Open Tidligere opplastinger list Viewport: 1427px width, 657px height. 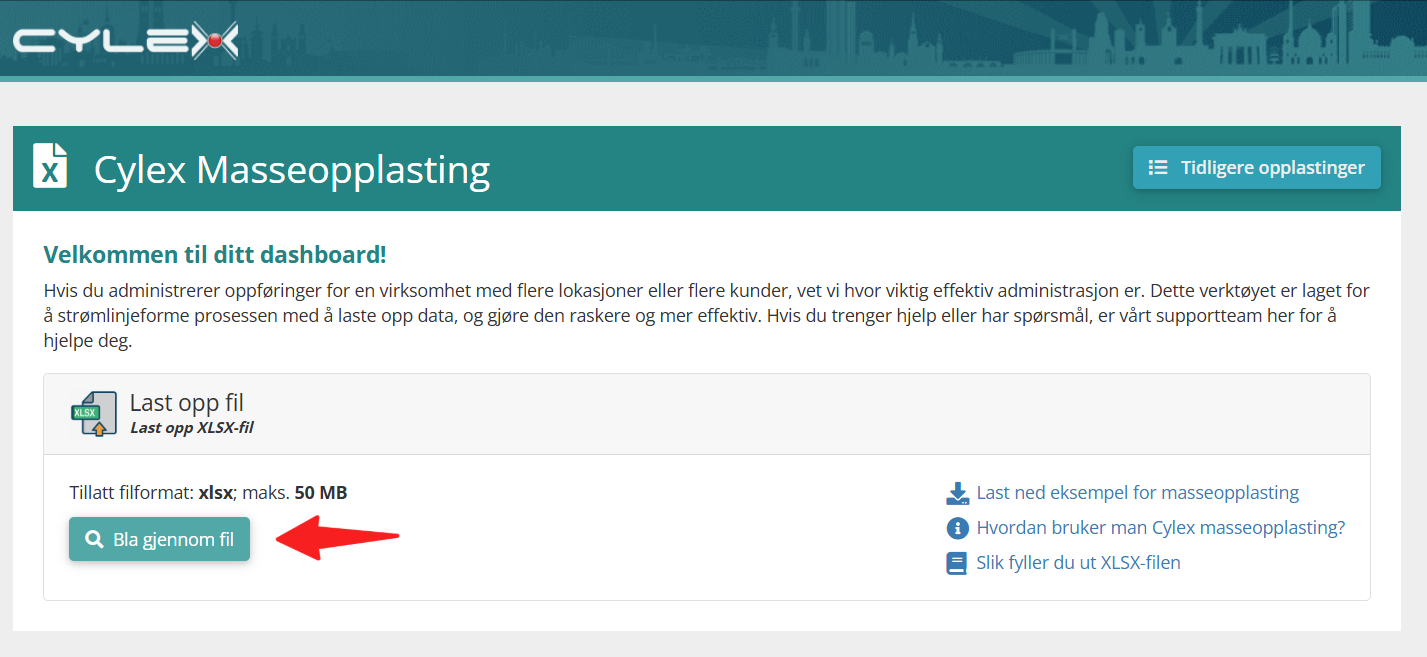pyautogui.click(x=1256, y=168)
